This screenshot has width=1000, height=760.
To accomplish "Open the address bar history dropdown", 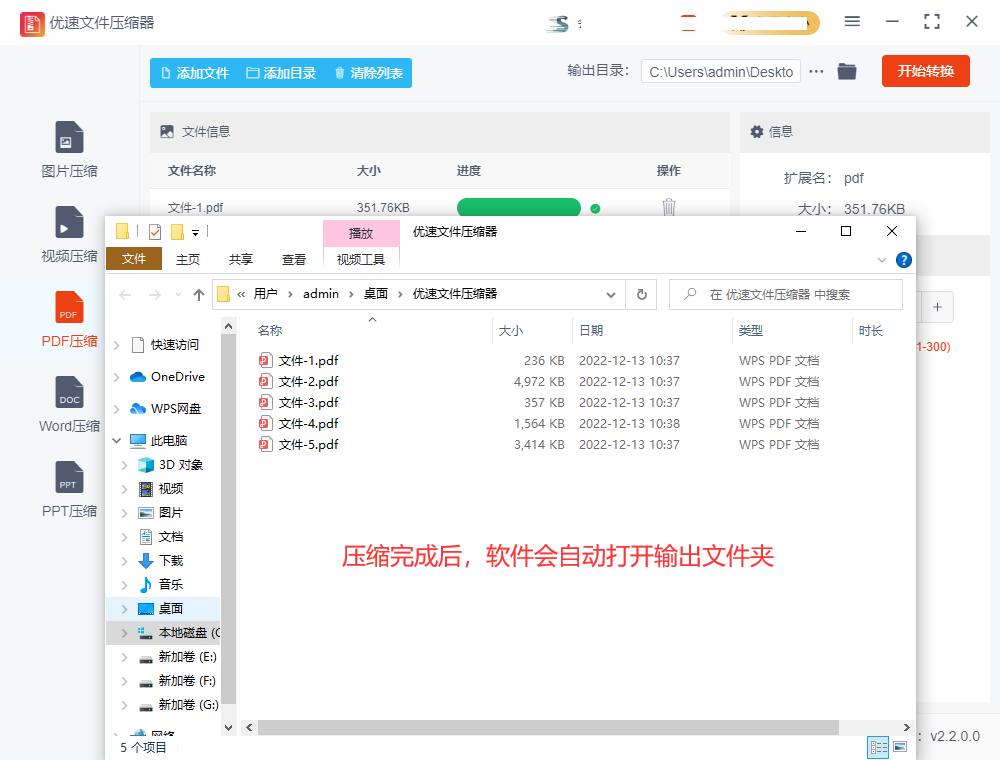I will coord(610,295).
